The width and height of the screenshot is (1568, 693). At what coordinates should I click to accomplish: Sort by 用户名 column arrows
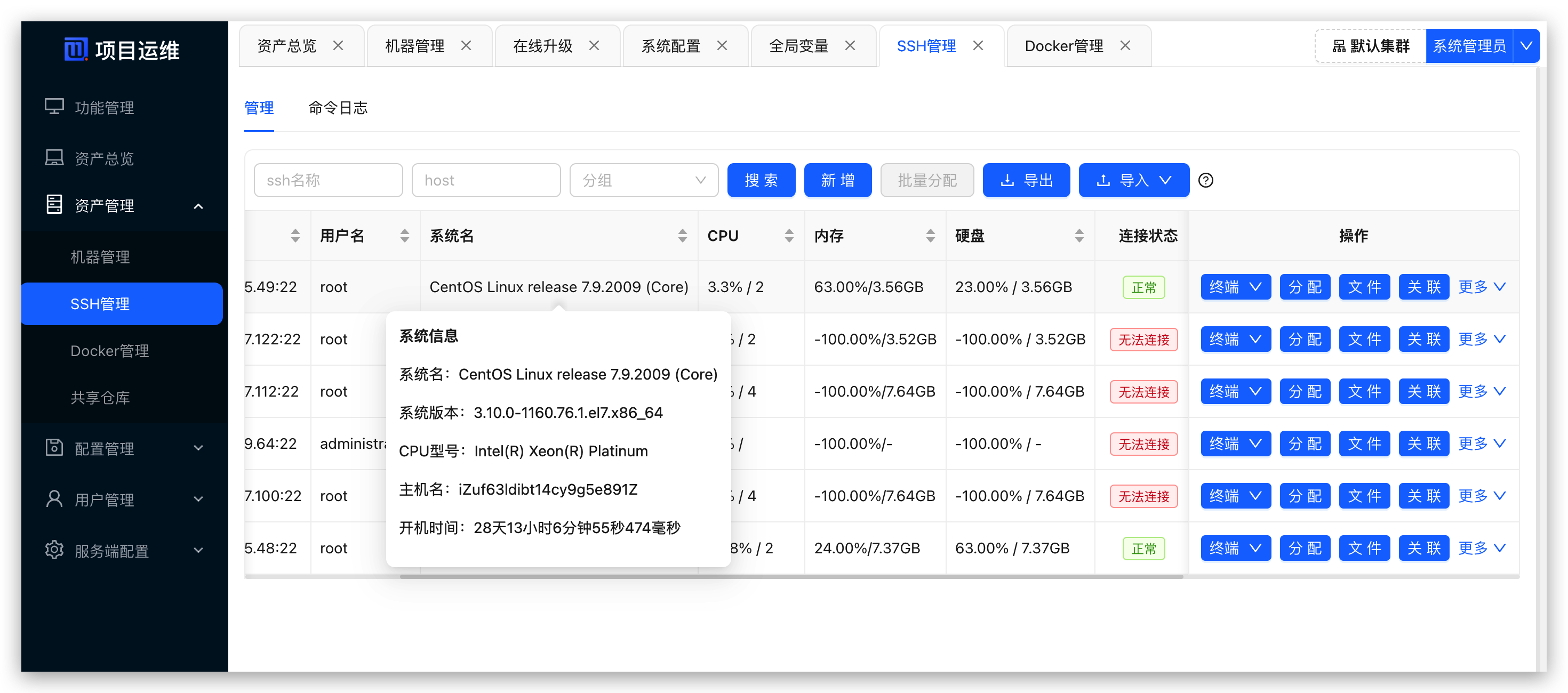[404, 236]
